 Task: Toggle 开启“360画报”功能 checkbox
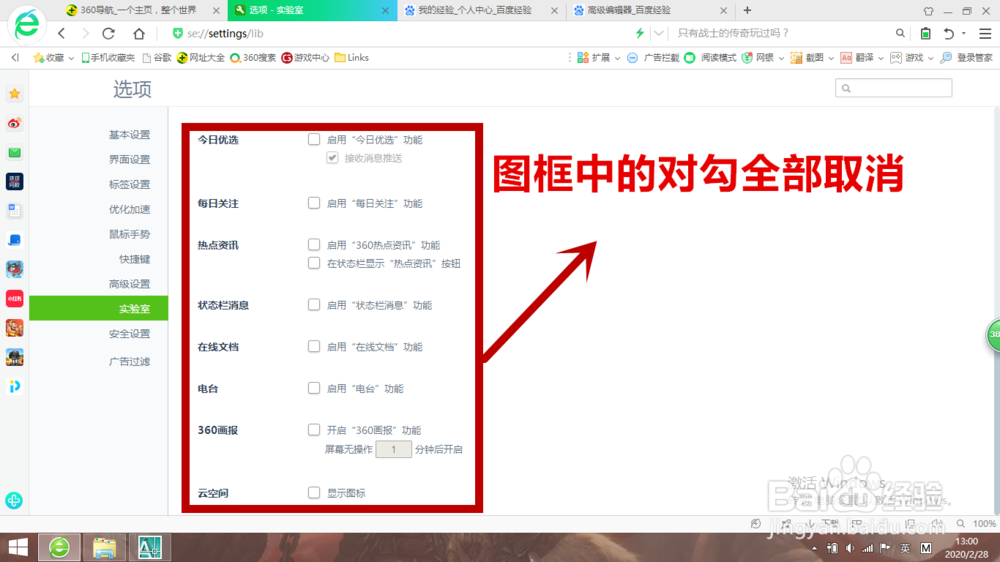point(314,429)
